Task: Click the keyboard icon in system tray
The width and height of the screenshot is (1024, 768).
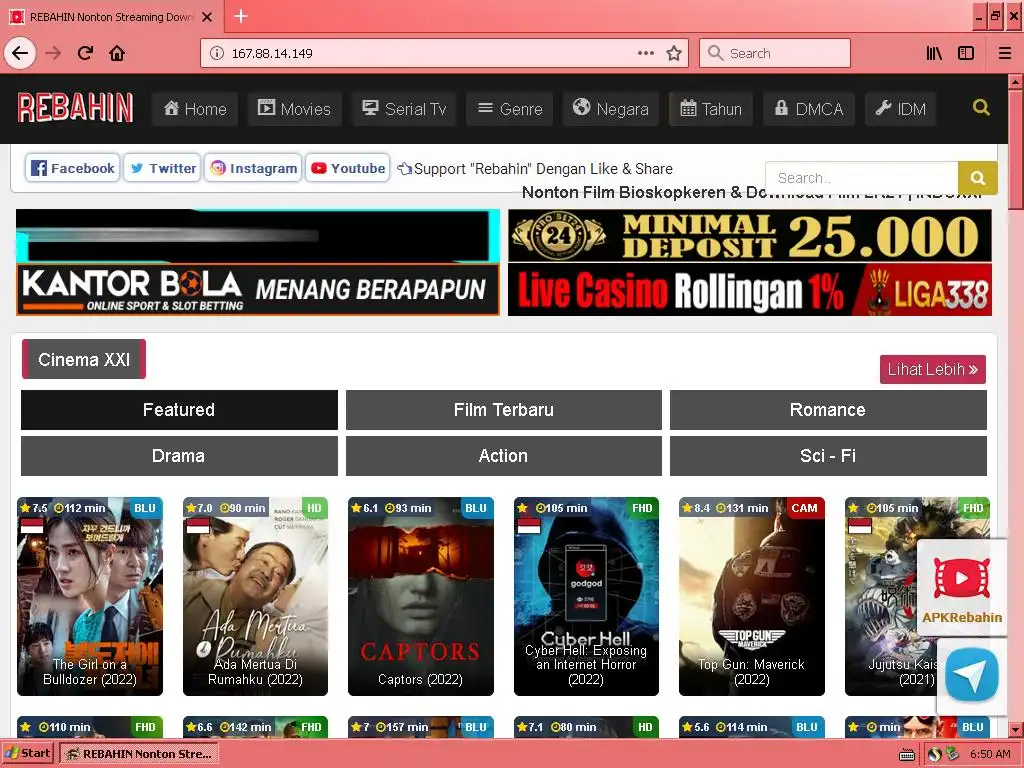Action: pos(906,755)
